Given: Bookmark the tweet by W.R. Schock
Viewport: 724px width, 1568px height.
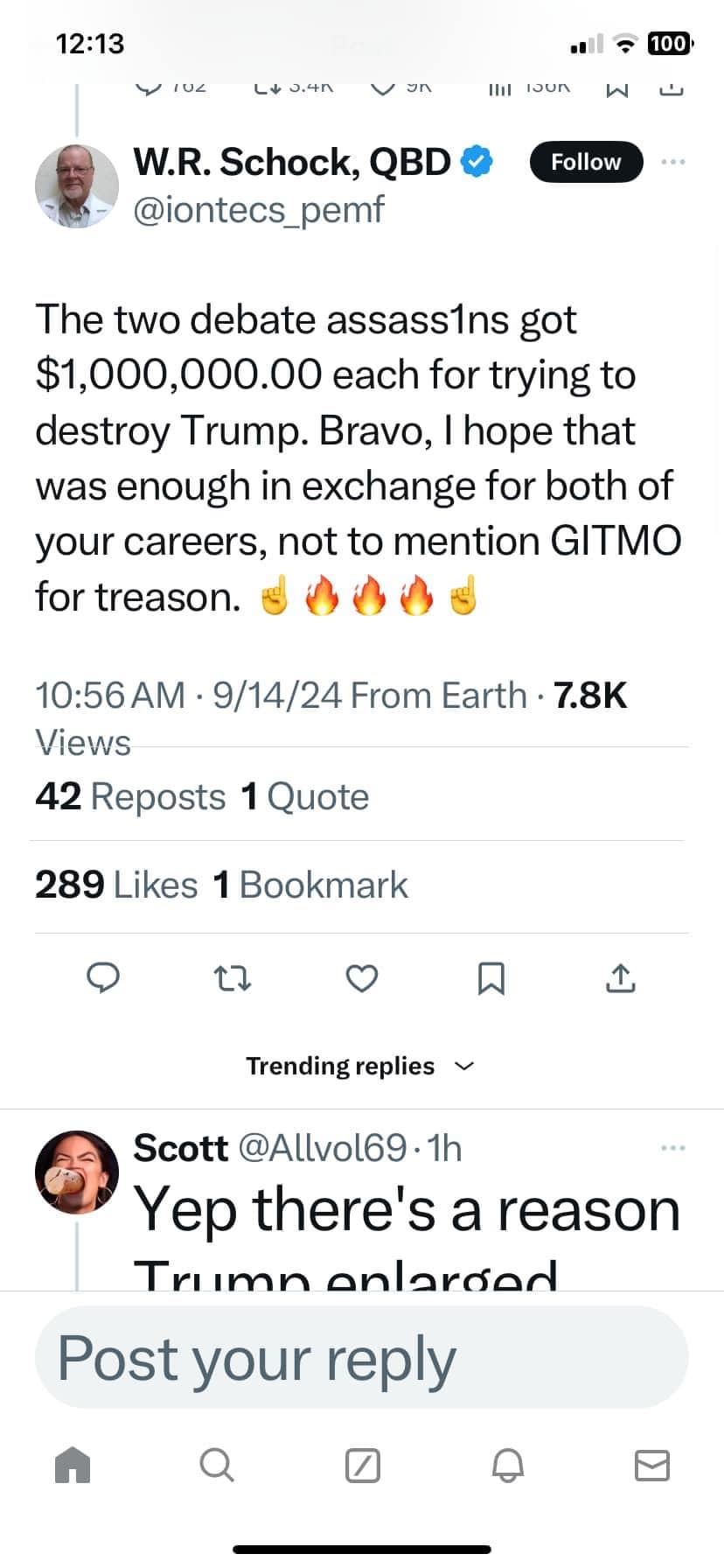Looking at the screenshot, I should [x=491, y=977].
